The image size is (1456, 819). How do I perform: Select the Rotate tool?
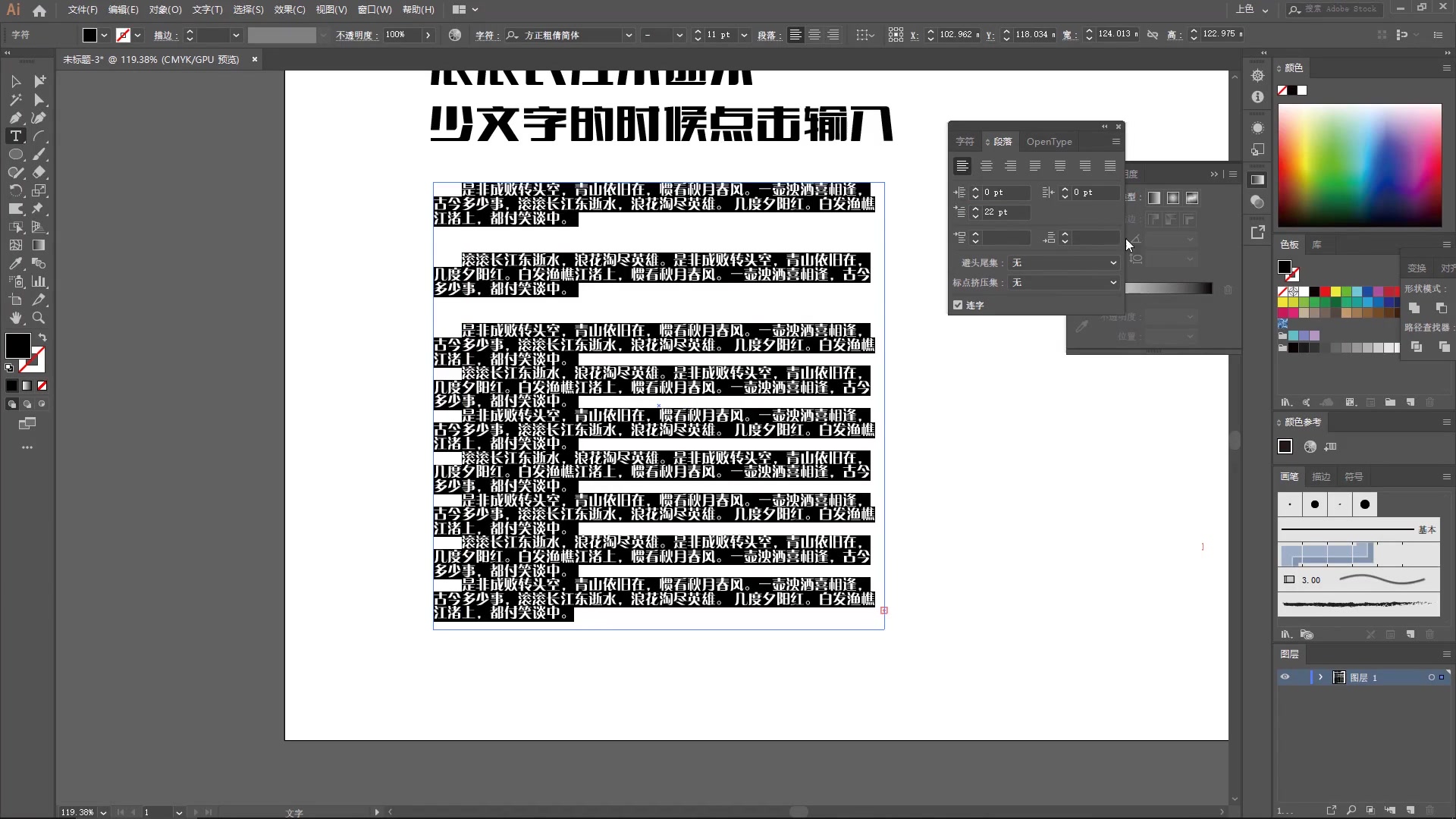click(14, 190)
